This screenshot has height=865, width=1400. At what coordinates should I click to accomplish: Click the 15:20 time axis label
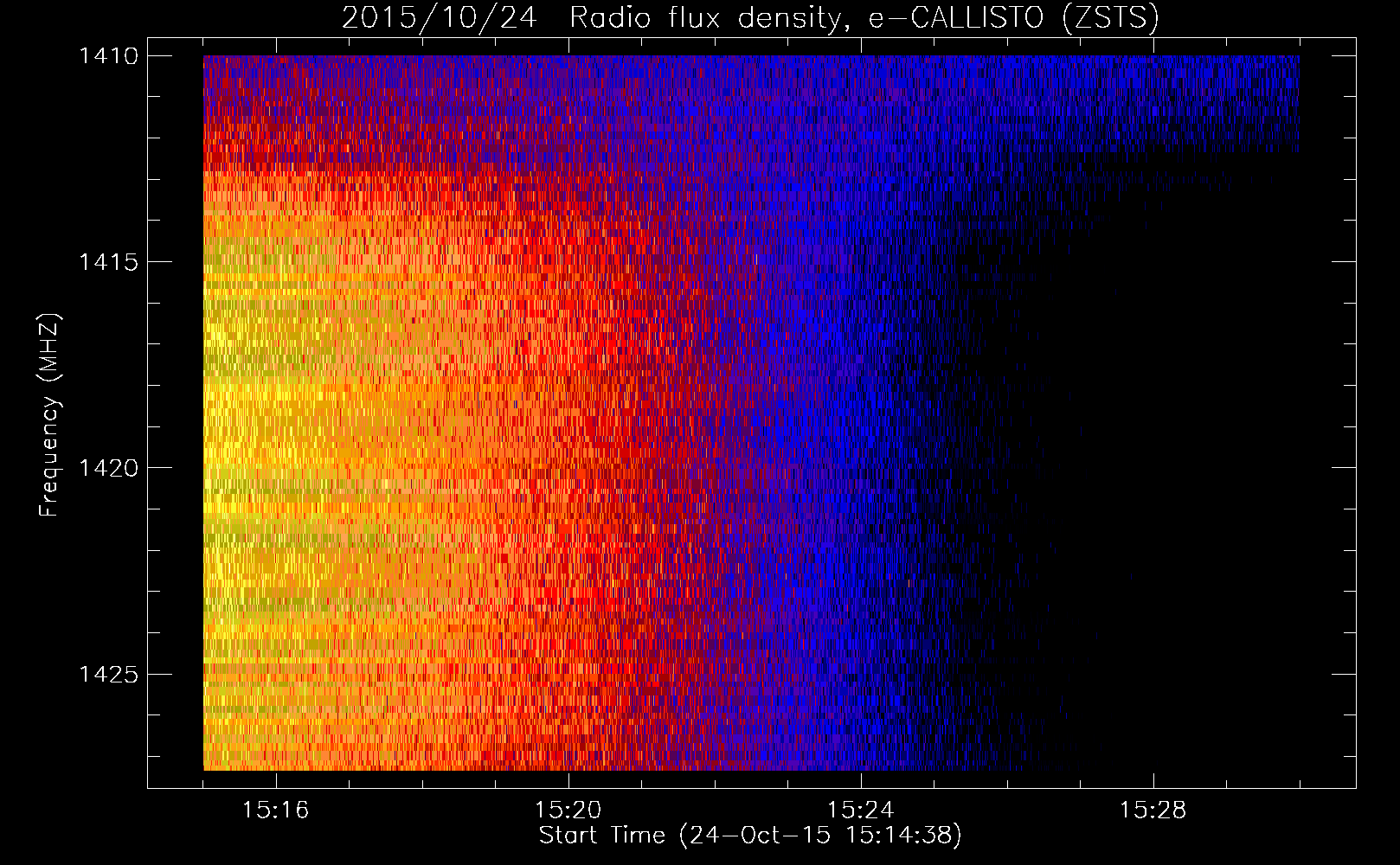click(x=568, y=811)
